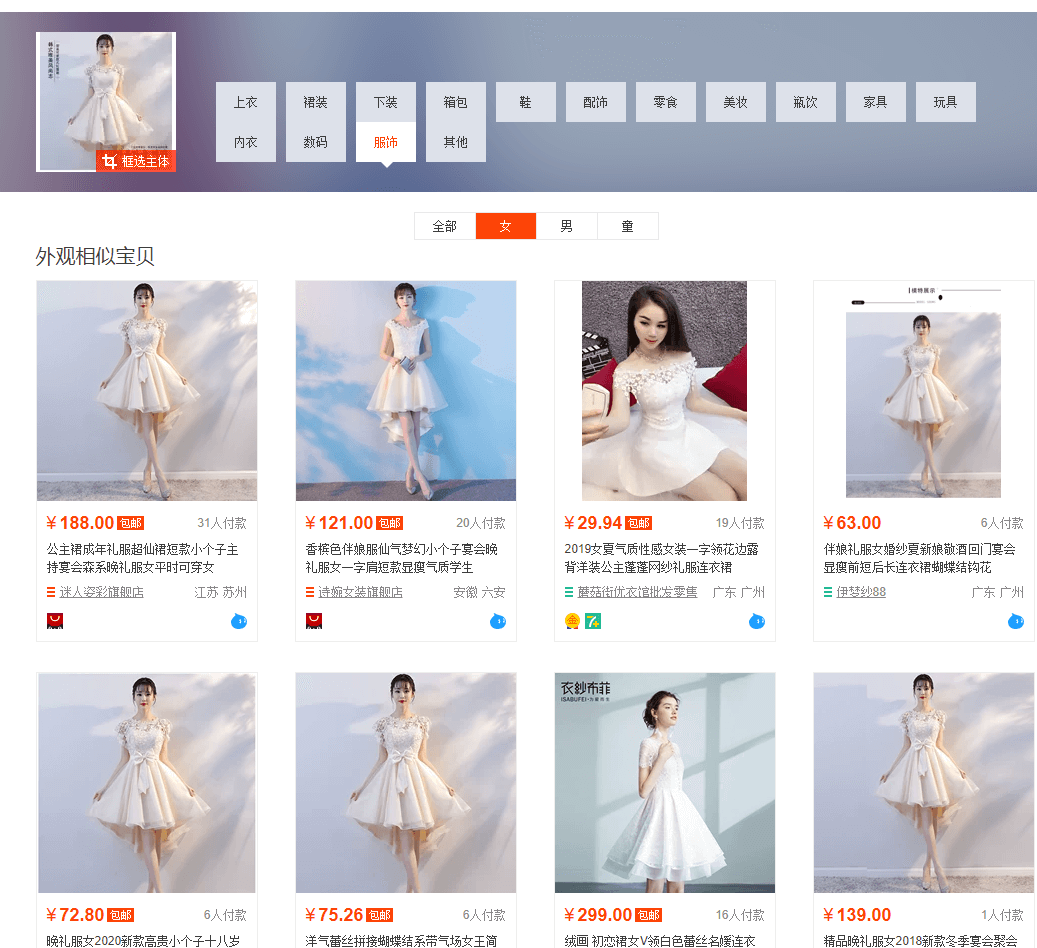Viewport: 1037px width, 948px height.
Task: Select the 服饰 category tab
Action: 386,142
